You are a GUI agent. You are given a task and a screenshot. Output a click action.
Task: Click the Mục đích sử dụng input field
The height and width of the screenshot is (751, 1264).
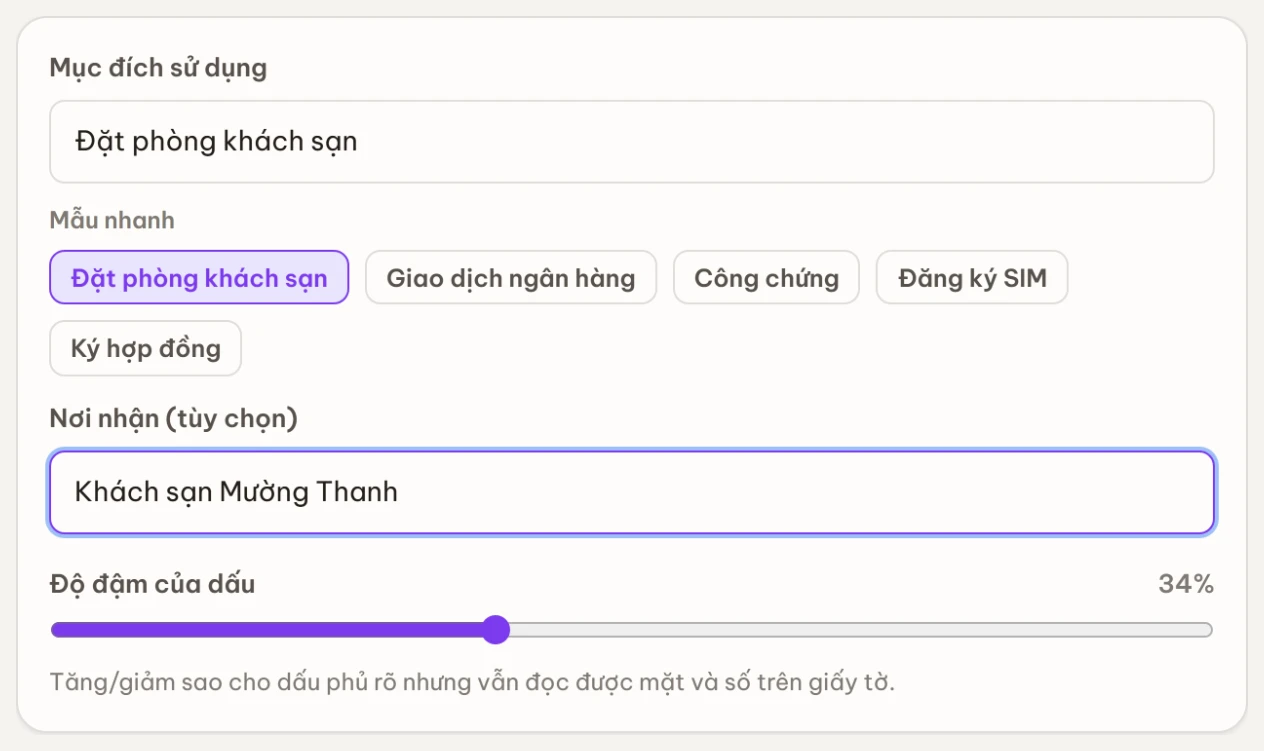click(x=632, y=142)
